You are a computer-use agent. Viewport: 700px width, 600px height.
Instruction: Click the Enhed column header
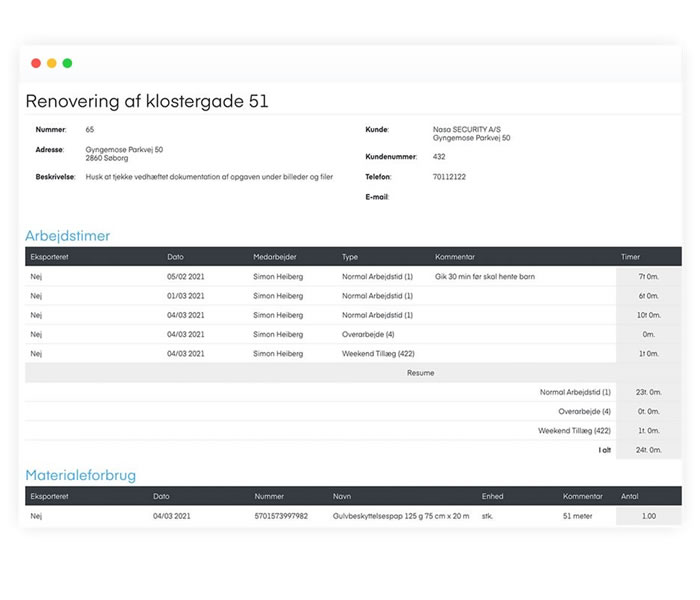pyautogui.click(x=492, y=496)
